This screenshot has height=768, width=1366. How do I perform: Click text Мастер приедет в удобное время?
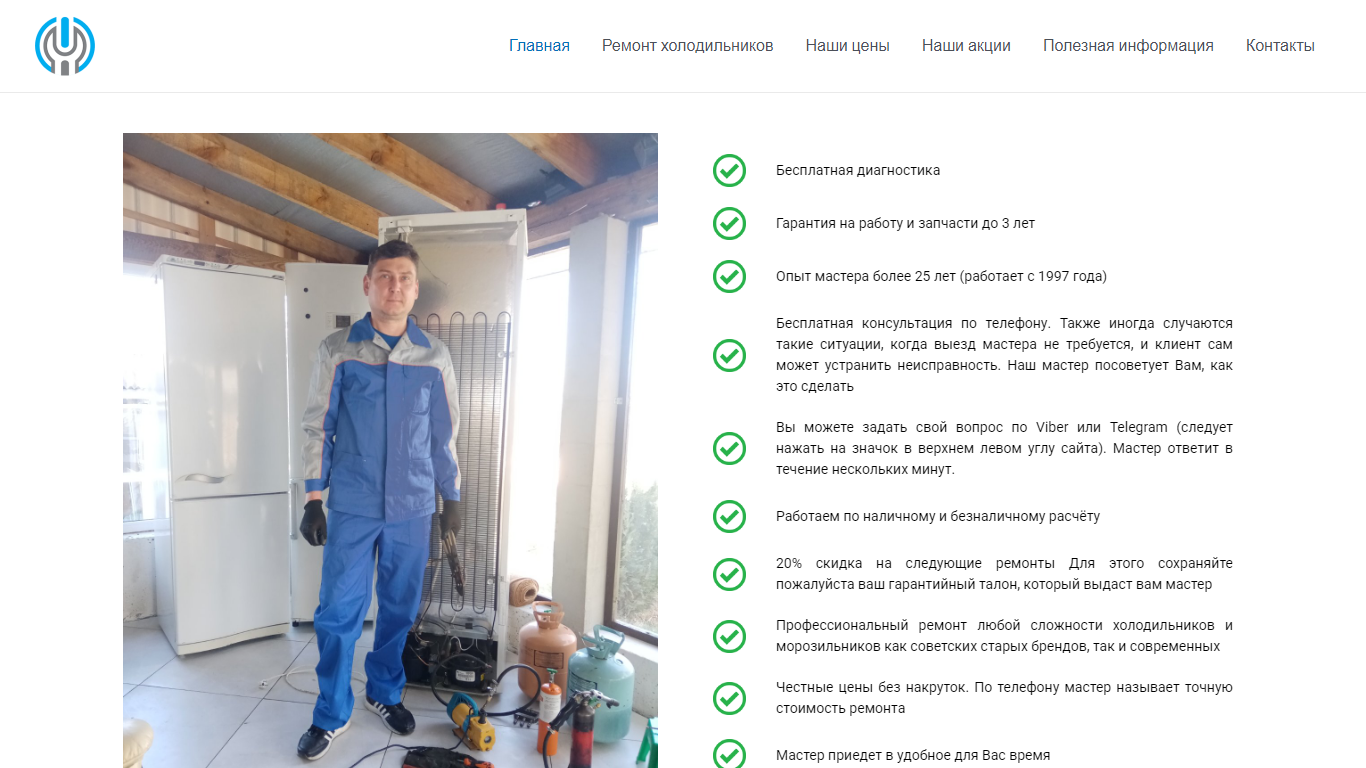click(913, 756)
